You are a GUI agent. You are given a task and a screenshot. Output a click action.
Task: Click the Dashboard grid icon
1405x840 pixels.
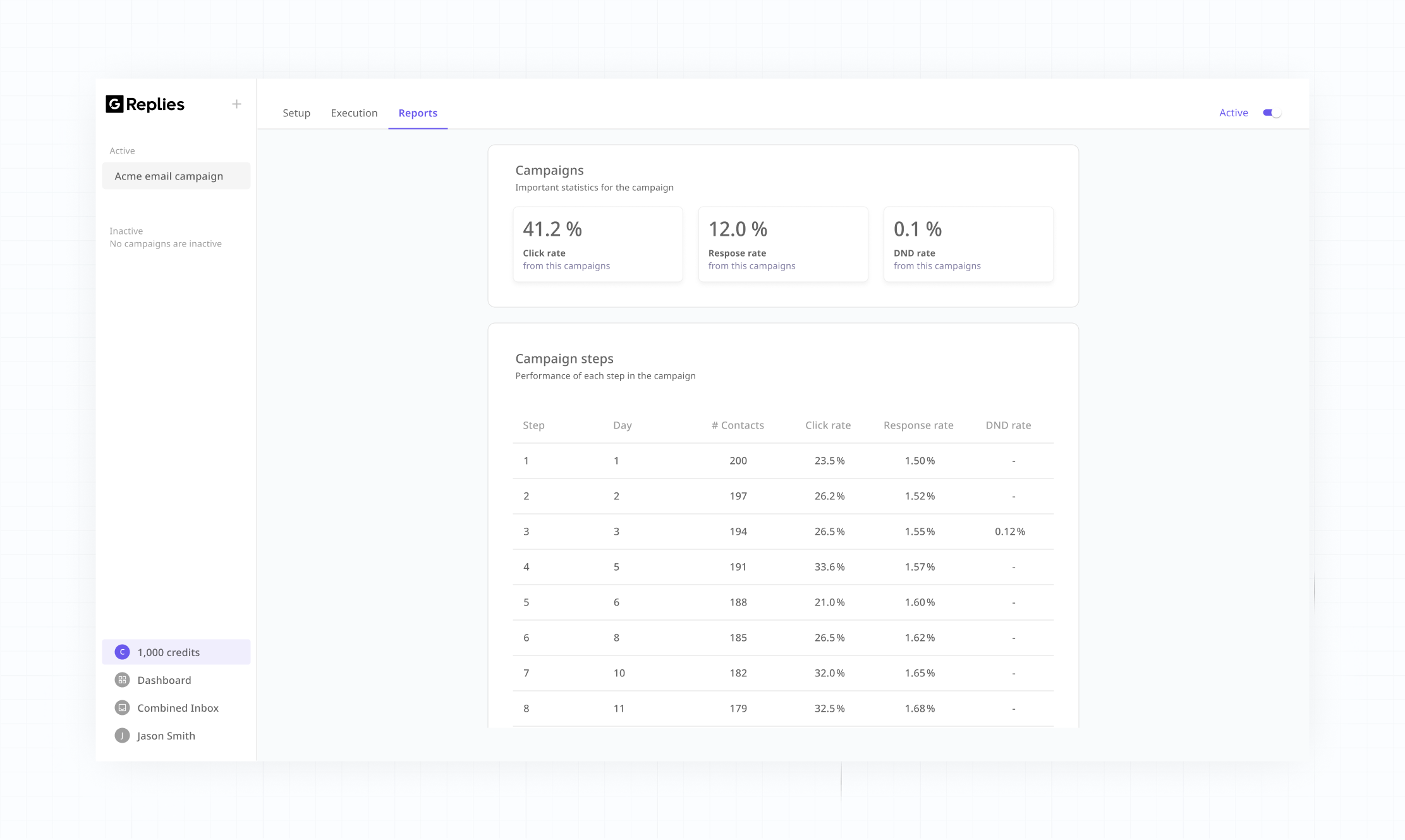[122, 680]
